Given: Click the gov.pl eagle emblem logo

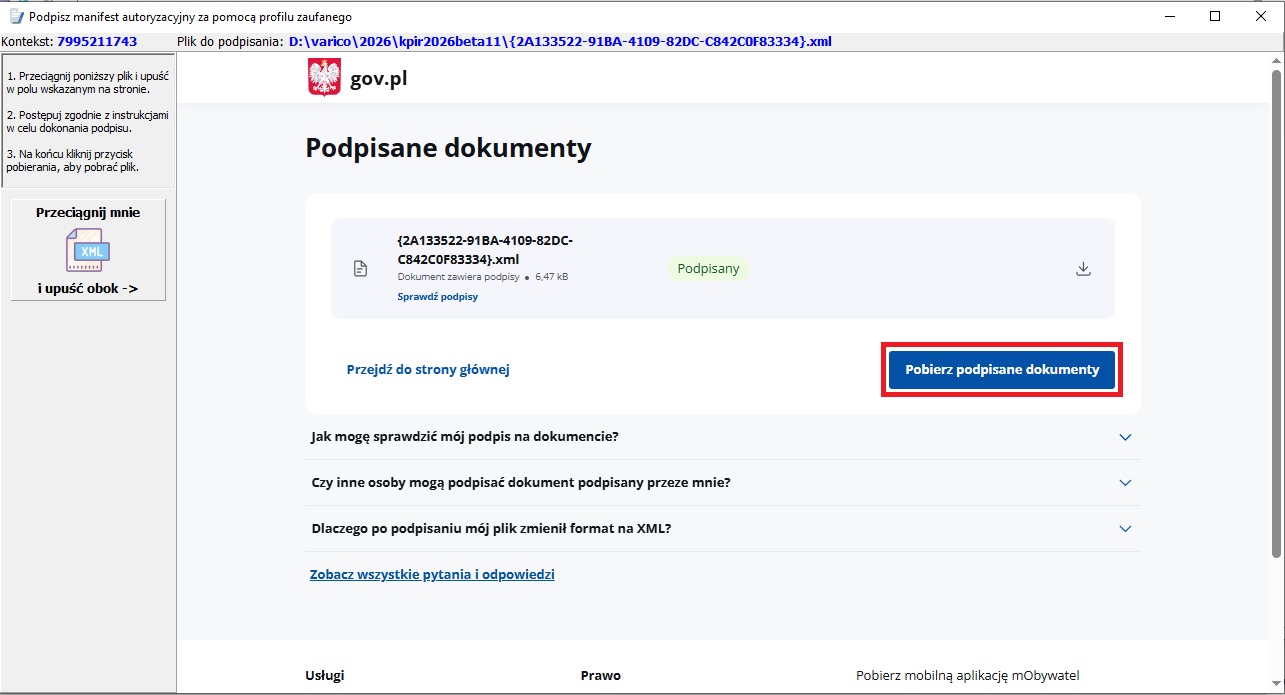Looking at the screenshot, I should (x=324, y=78).
